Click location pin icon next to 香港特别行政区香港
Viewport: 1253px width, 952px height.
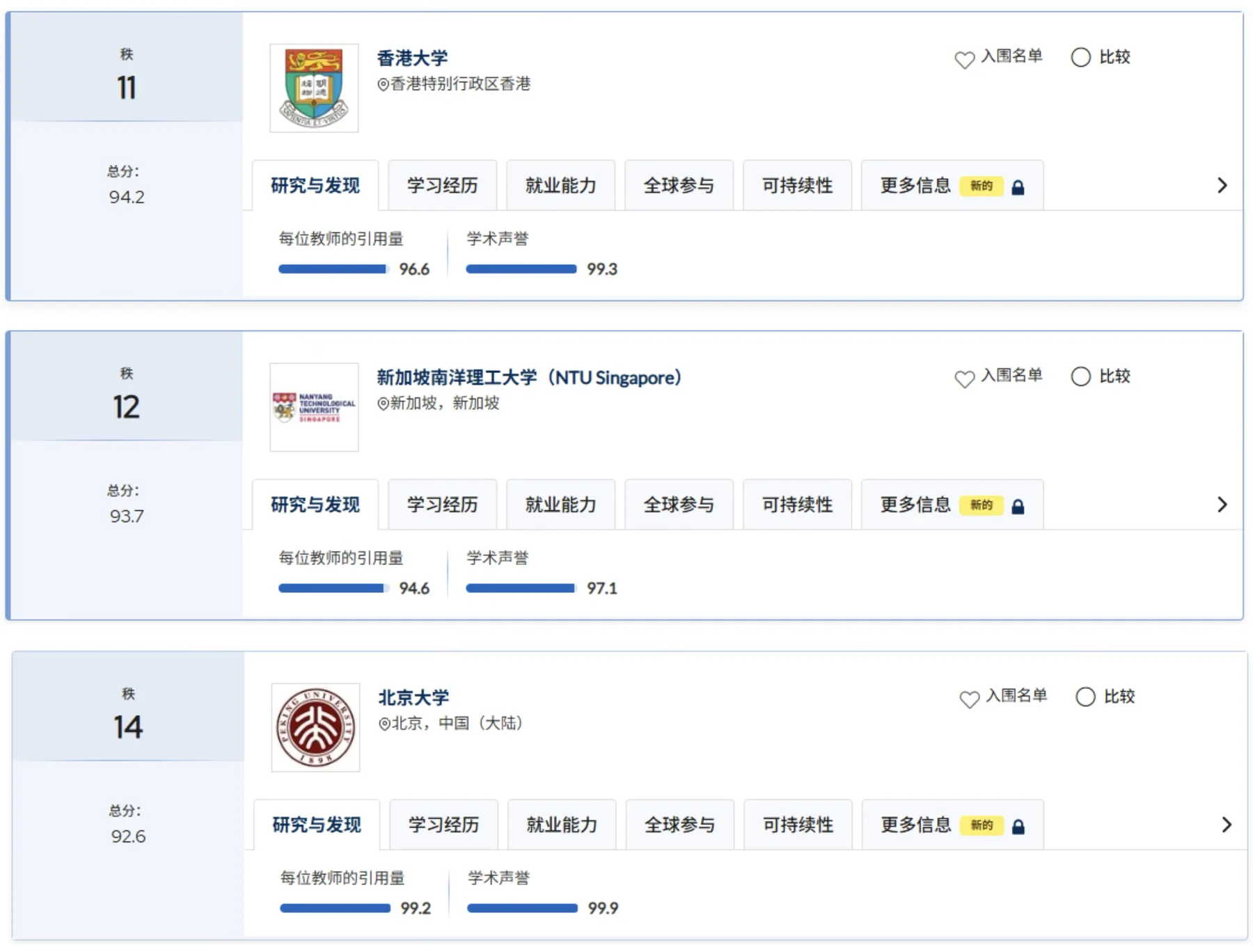[x=383, y=84]
